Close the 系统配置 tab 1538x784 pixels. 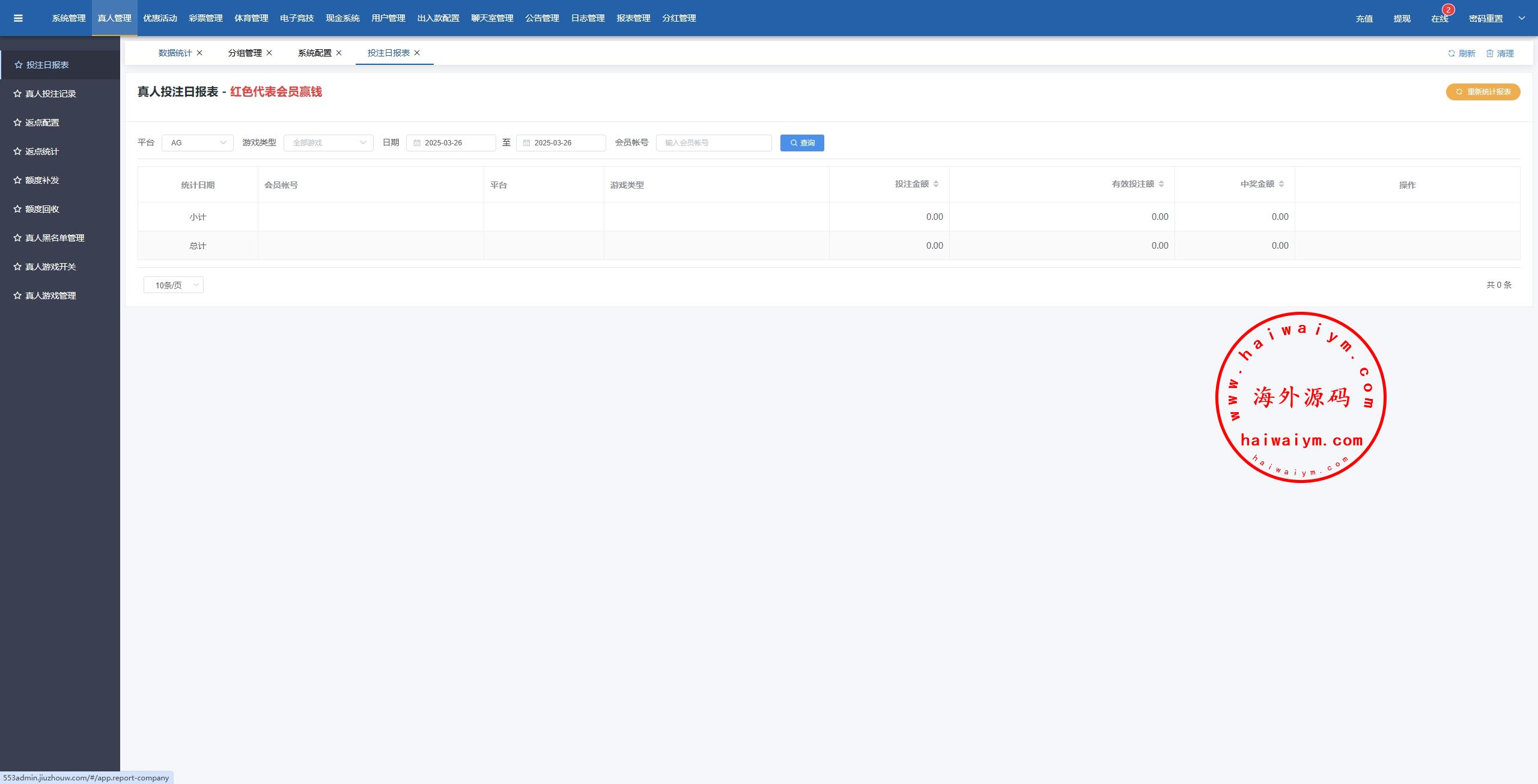(339, 53)
